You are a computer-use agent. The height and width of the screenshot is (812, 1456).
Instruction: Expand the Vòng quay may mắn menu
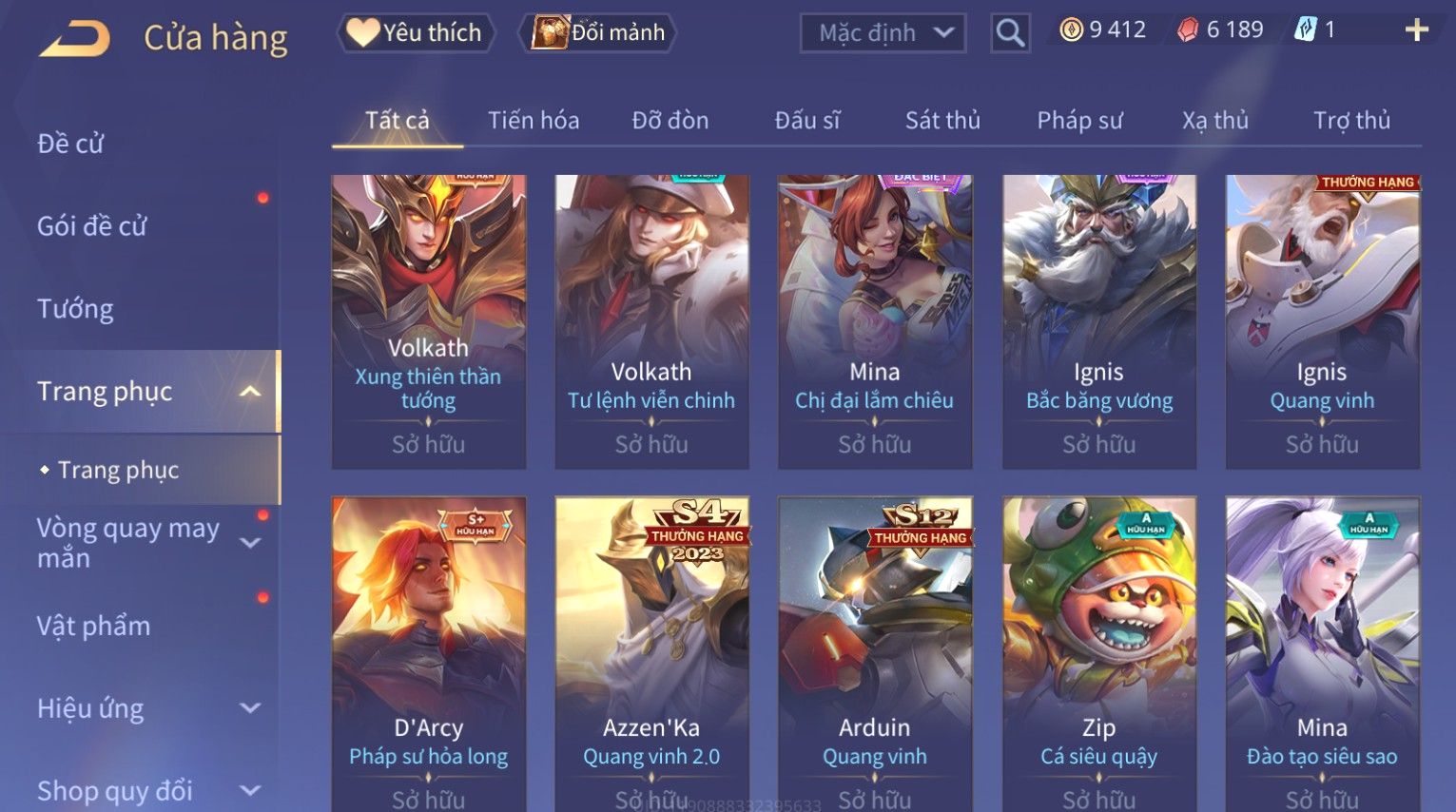[x=250, y=543]
